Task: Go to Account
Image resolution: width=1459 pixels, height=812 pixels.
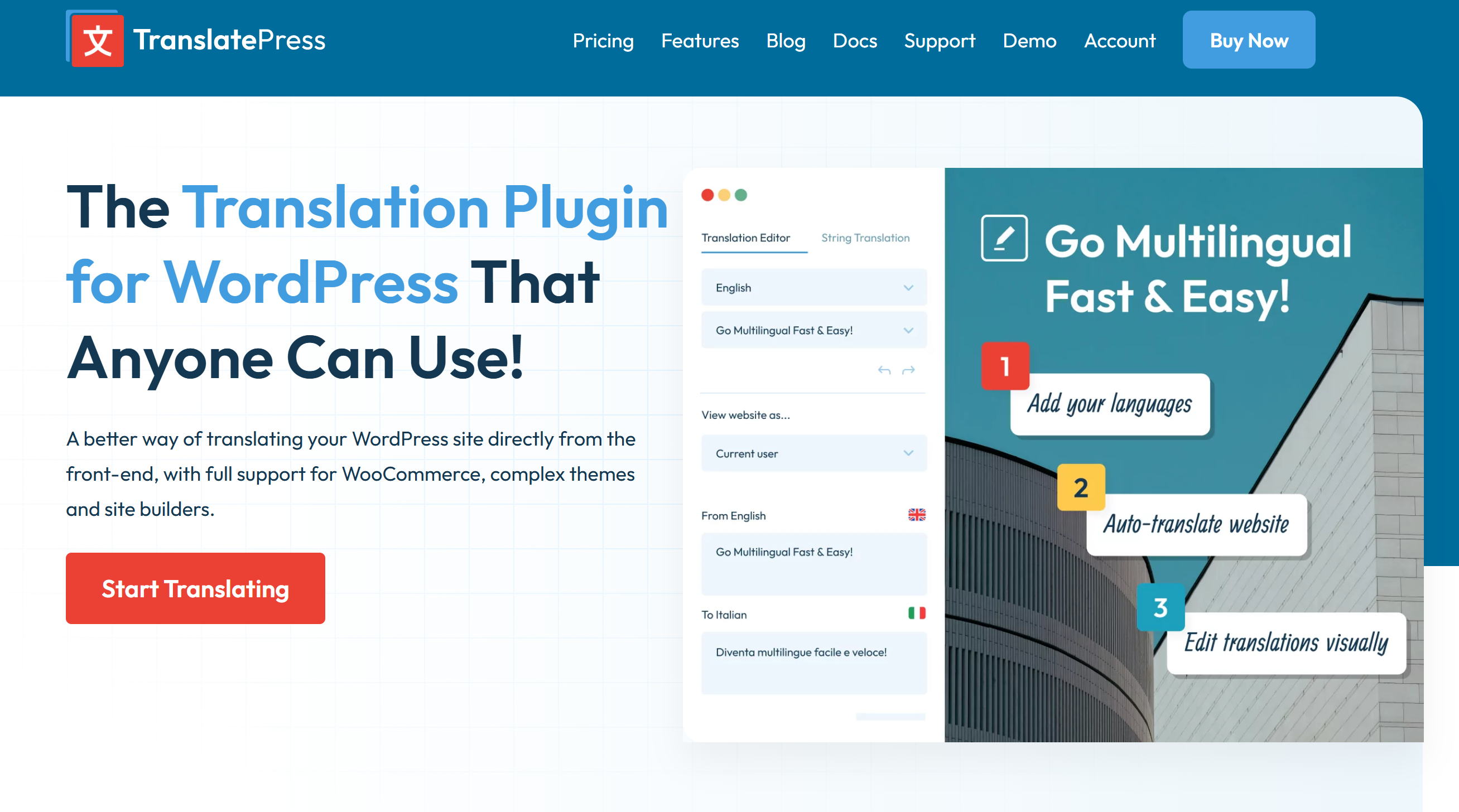Action: tap(1119, 40)
